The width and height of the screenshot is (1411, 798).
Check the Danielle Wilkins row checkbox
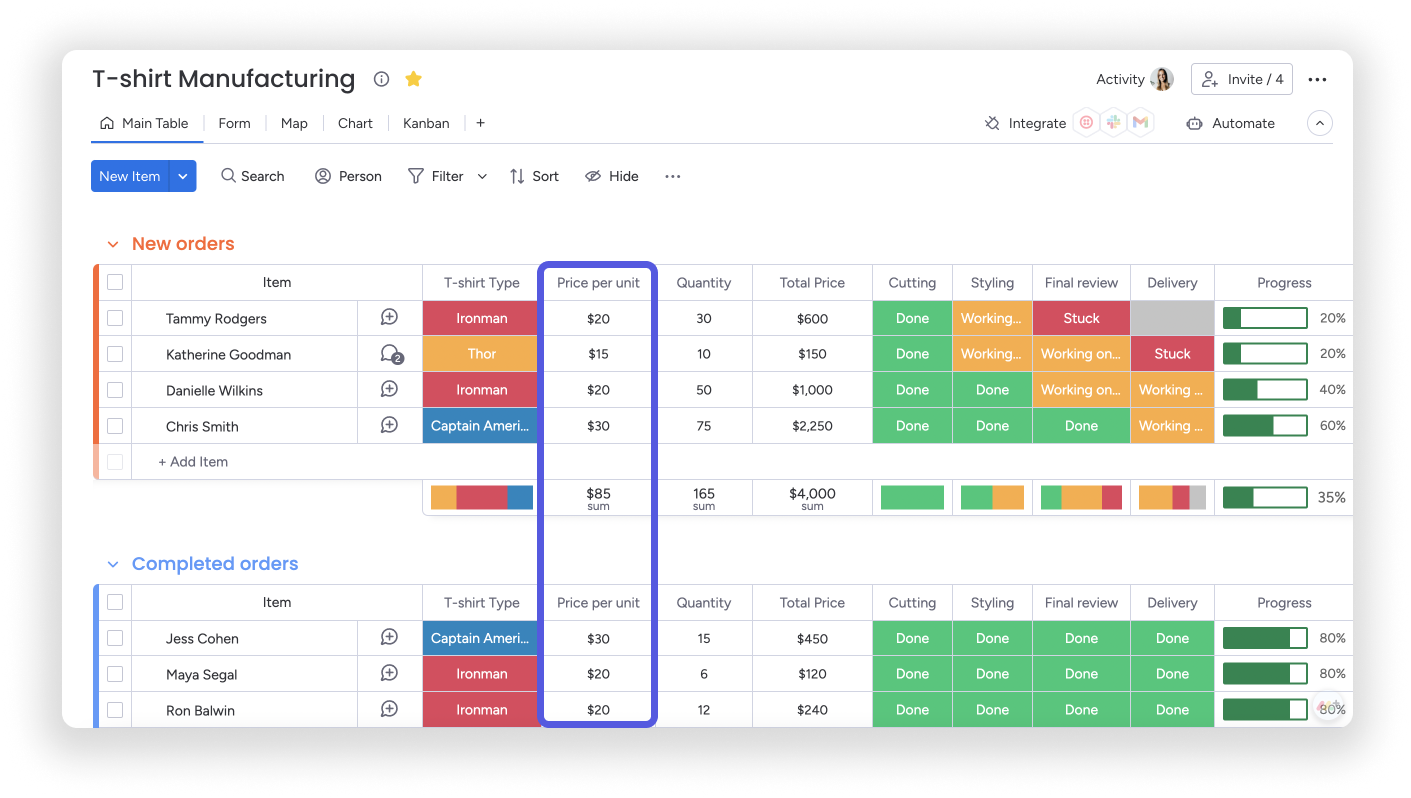click(115, 390)
